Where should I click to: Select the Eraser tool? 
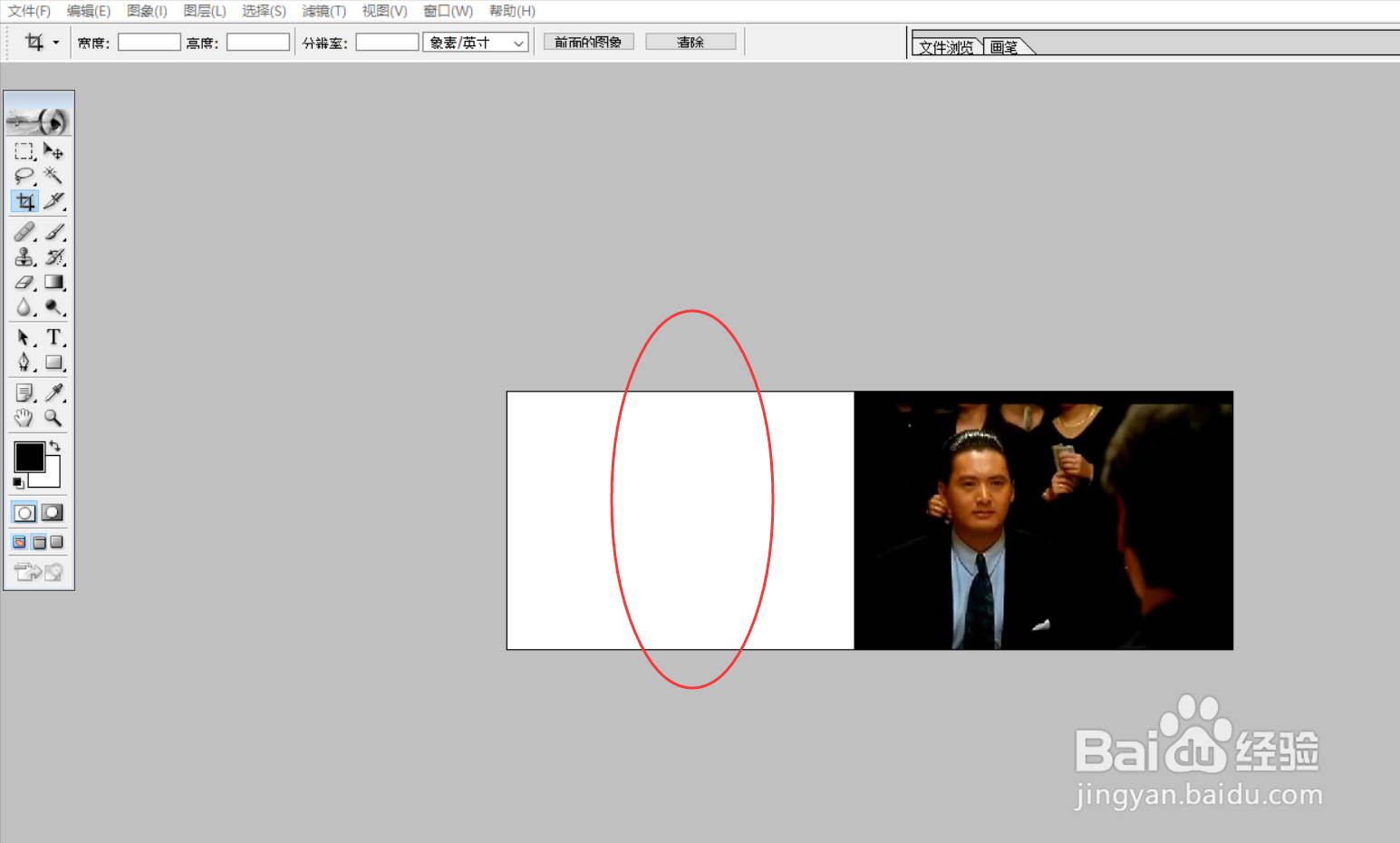24,283
